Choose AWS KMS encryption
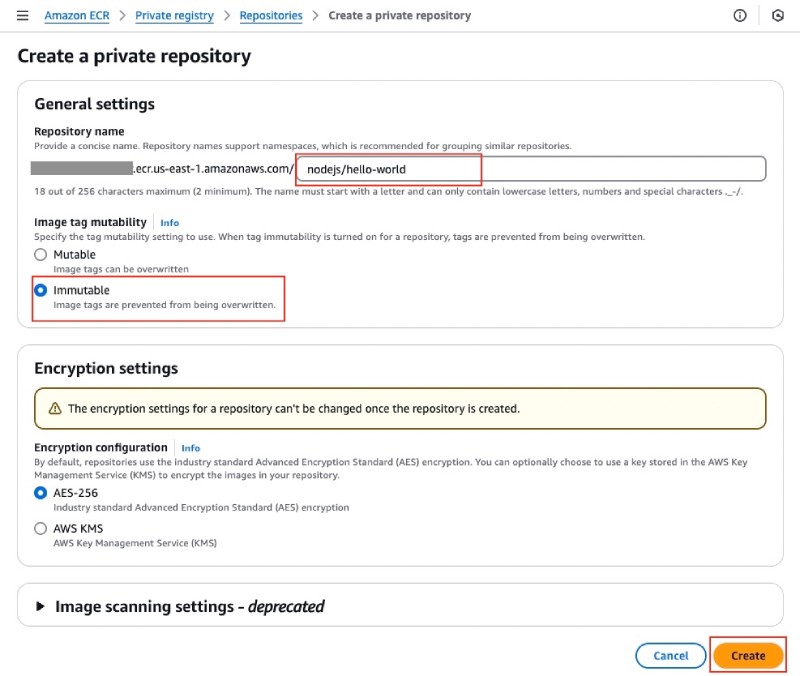 [x=40, y=529]
